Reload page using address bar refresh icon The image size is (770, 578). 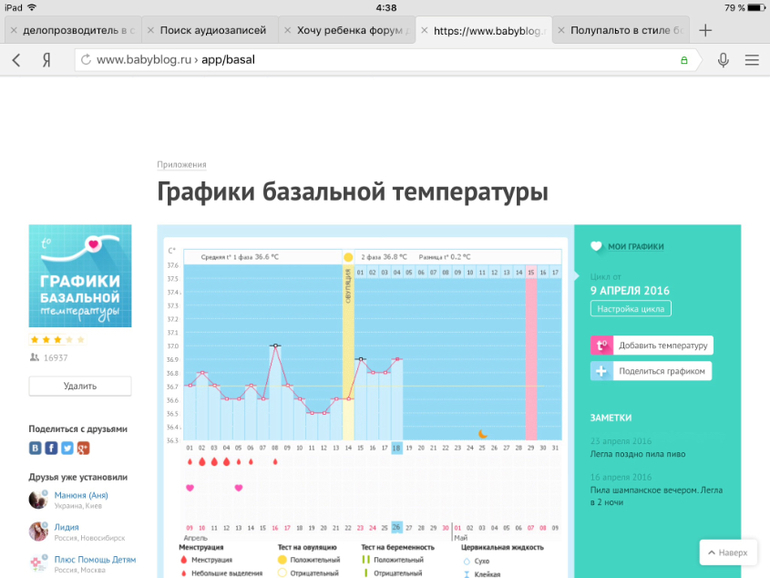pyautogui.click(x=86, y=60)
